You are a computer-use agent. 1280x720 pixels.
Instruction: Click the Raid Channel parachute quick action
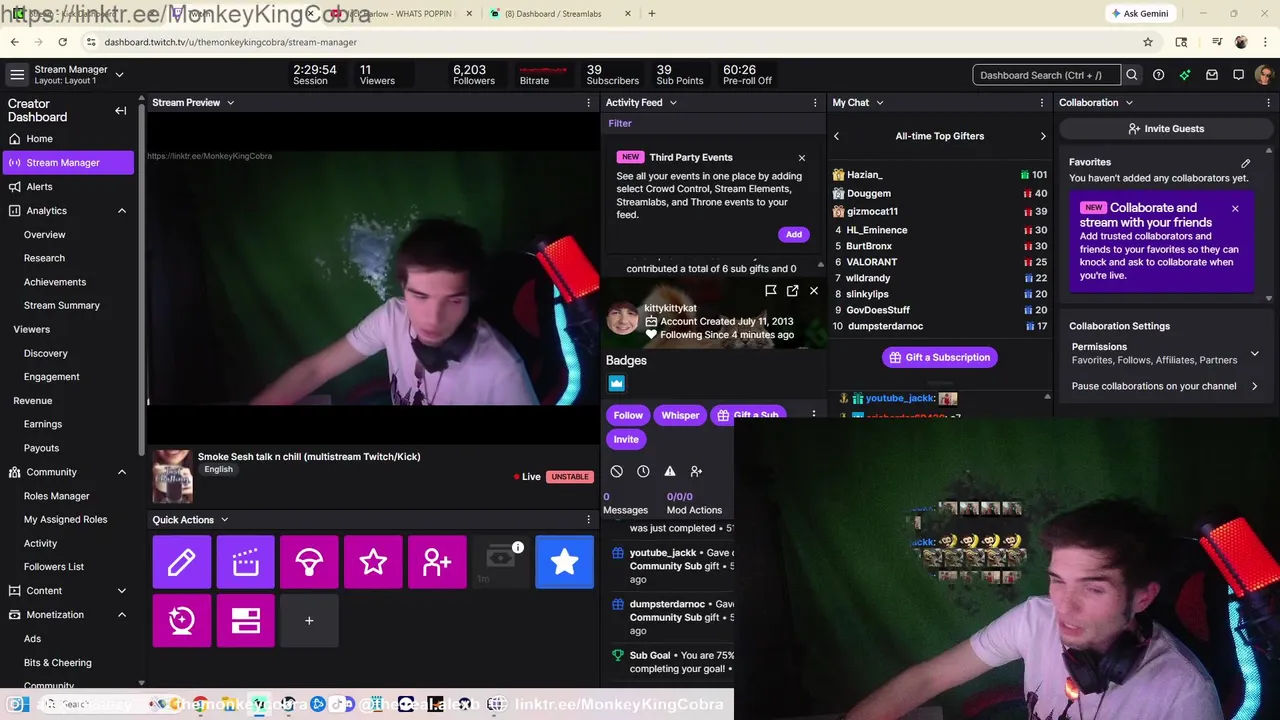coord(309,562)
